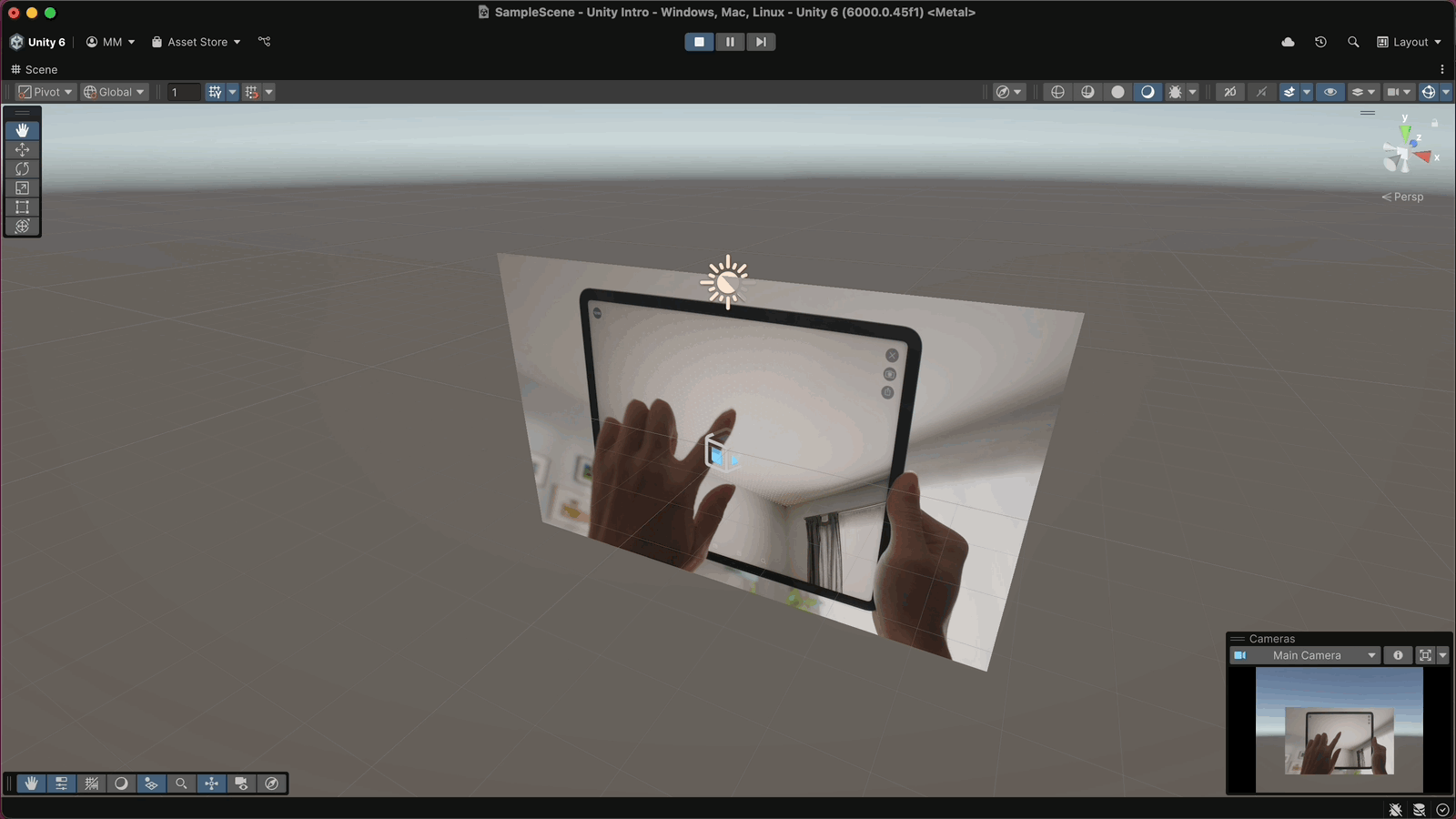The width and height of the screenshot is (1456, 819).
Task: Open the Pivot handle position dropdown
Action: [x=45, y=92]
